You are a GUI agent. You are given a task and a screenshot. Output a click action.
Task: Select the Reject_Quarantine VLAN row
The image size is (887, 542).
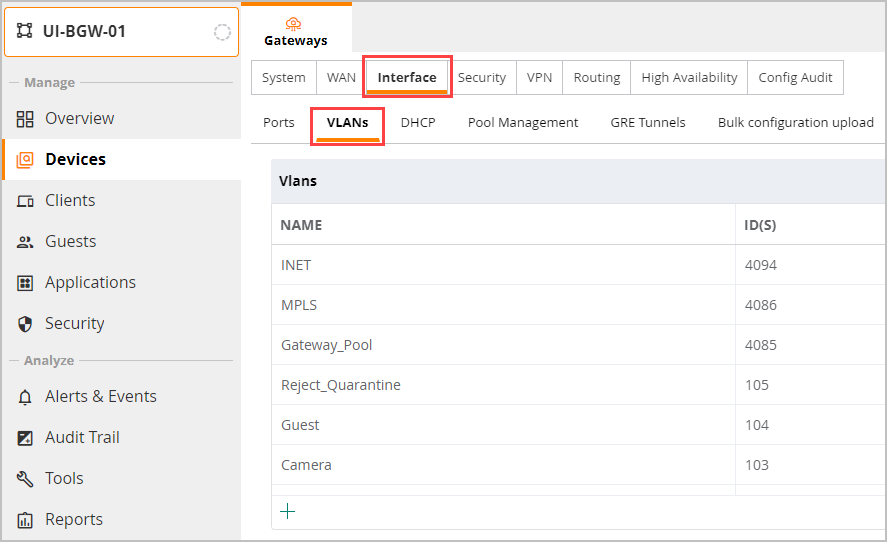579,385
